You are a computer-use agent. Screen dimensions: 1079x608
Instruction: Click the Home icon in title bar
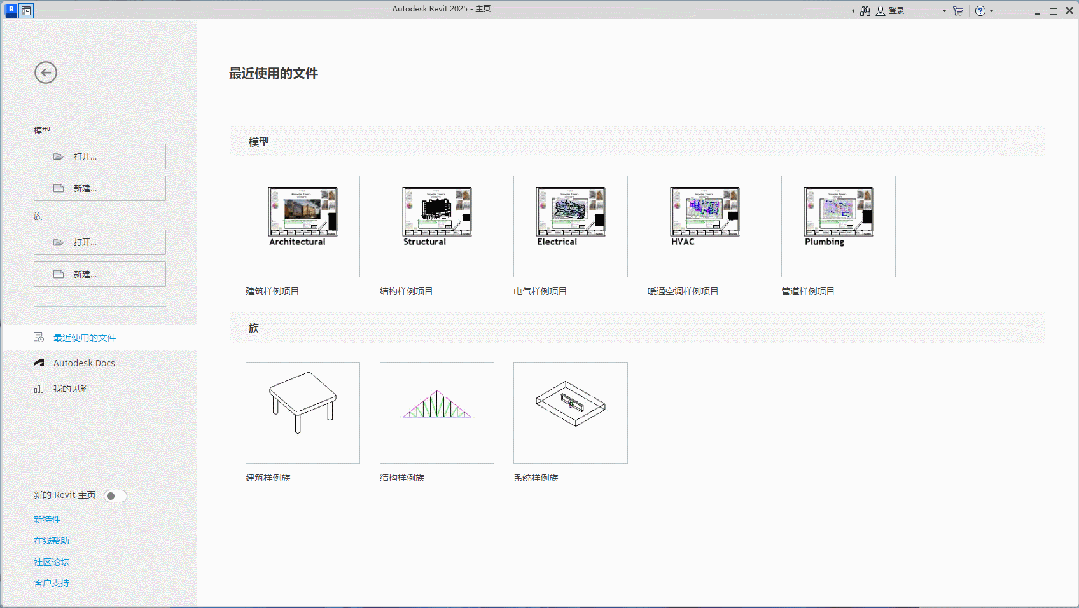[x=26, y=10]
